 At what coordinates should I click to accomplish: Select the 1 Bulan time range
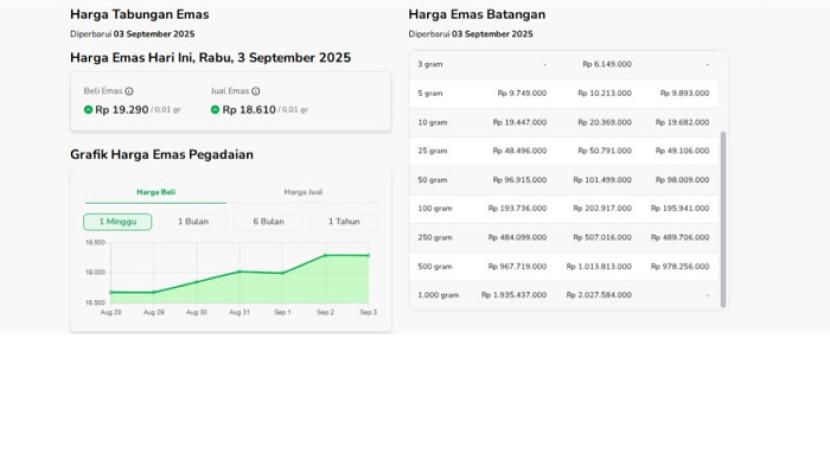(x=192, y=222)
